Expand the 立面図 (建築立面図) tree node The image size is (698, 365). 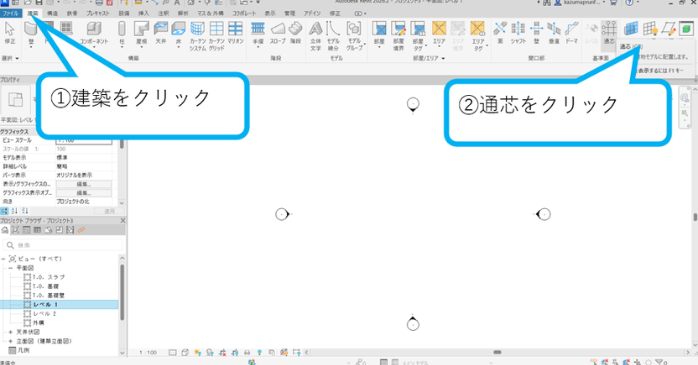pyautogui.click(x=10, y=341)
